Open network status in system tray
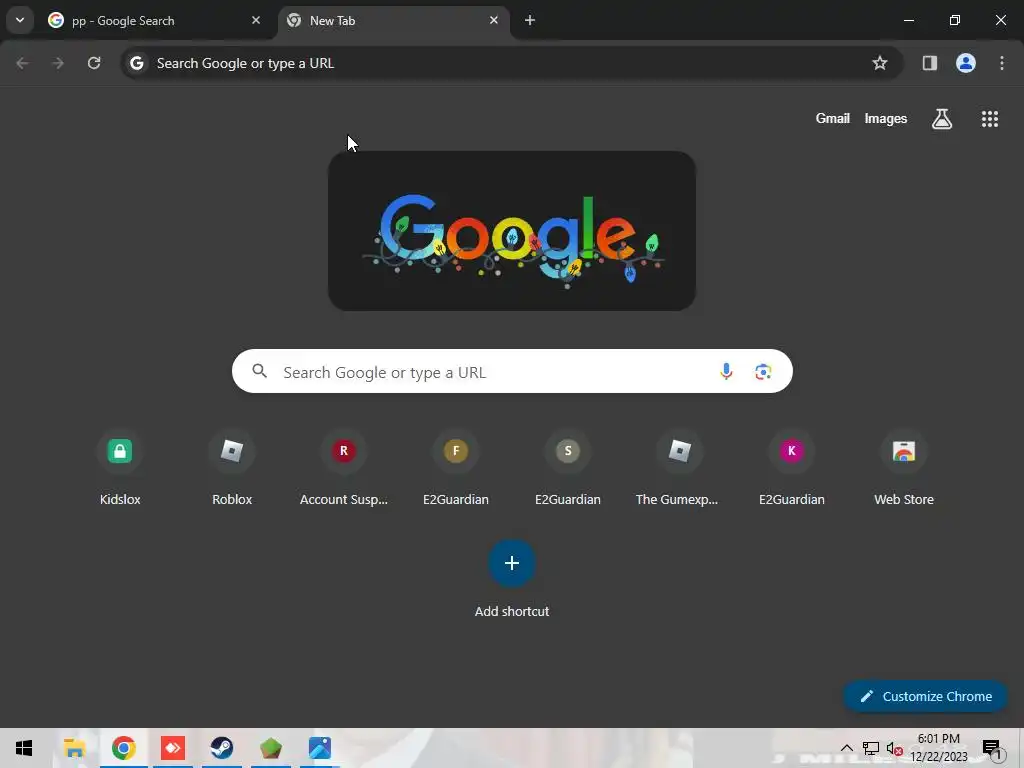 pos(871,748)
